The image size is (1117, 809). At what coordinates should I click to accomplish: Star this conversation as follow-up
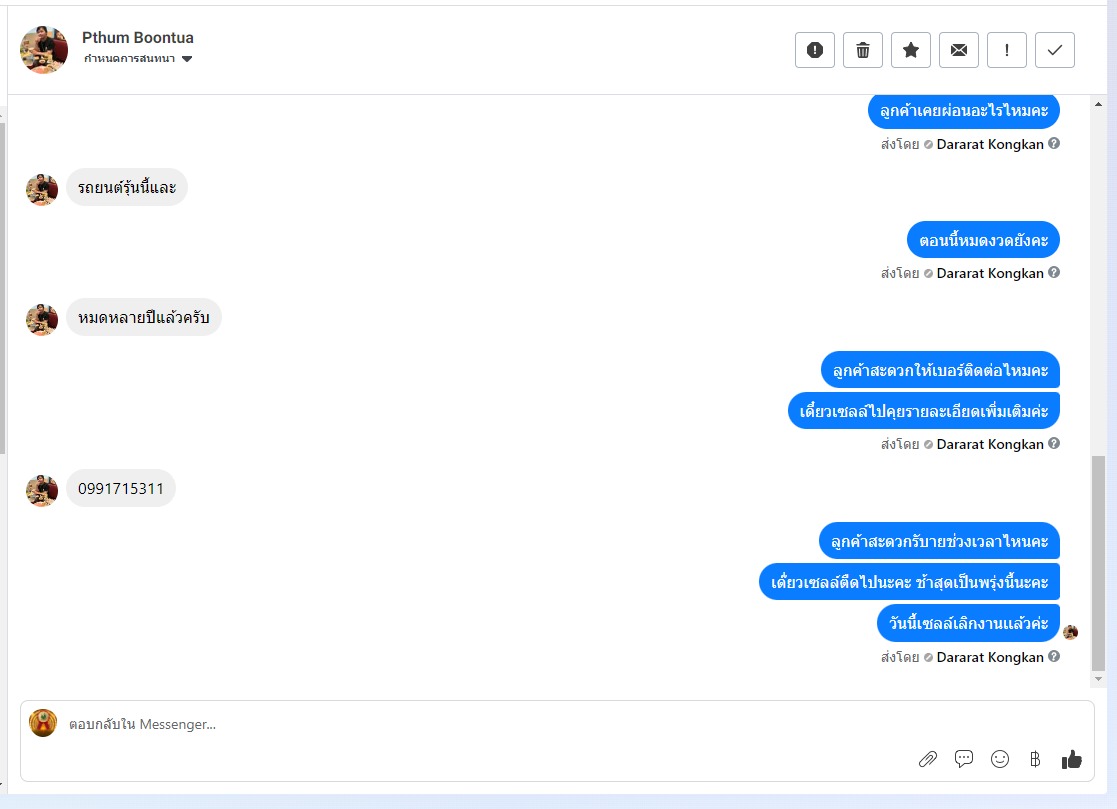[911, 50]
